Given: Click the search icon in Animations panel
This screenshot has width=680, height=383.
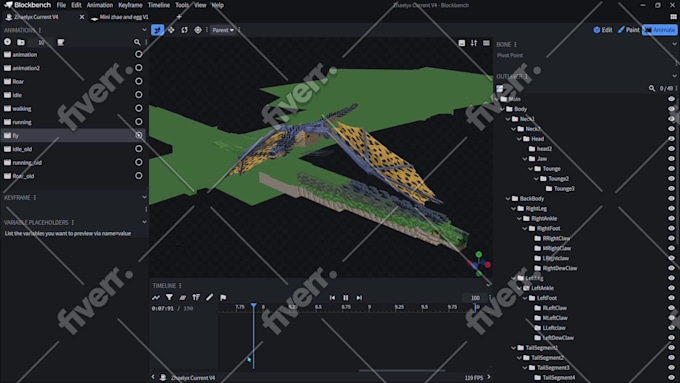Looking at the screenshot, I should [x=137, y=42].
